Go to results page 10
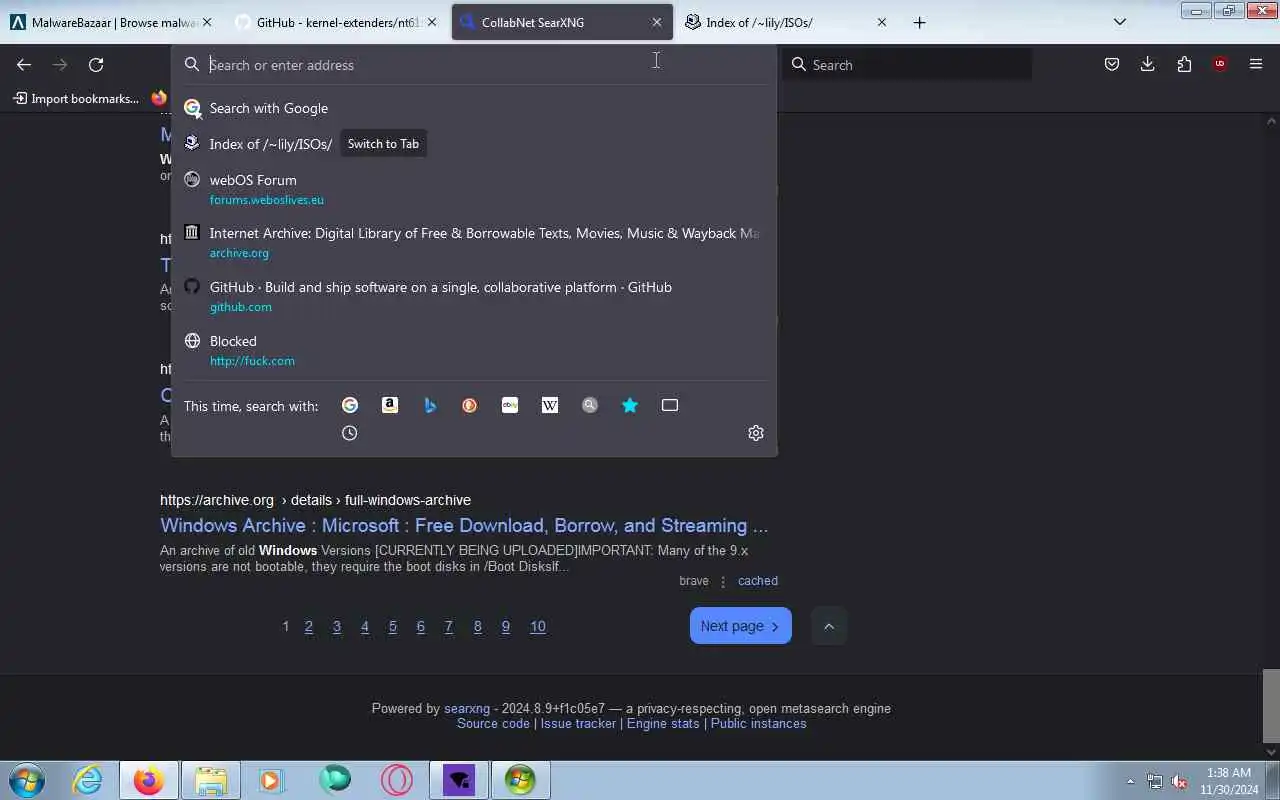1280x800 pixels. click(538, 627)
